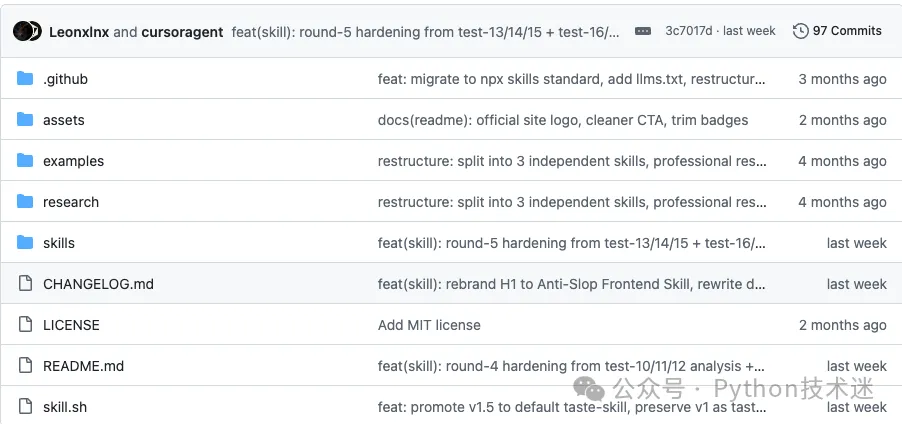Viewport: 902px width, 424px height.
Task: Click the skills folder icon
Action: (x=25, y=242)
